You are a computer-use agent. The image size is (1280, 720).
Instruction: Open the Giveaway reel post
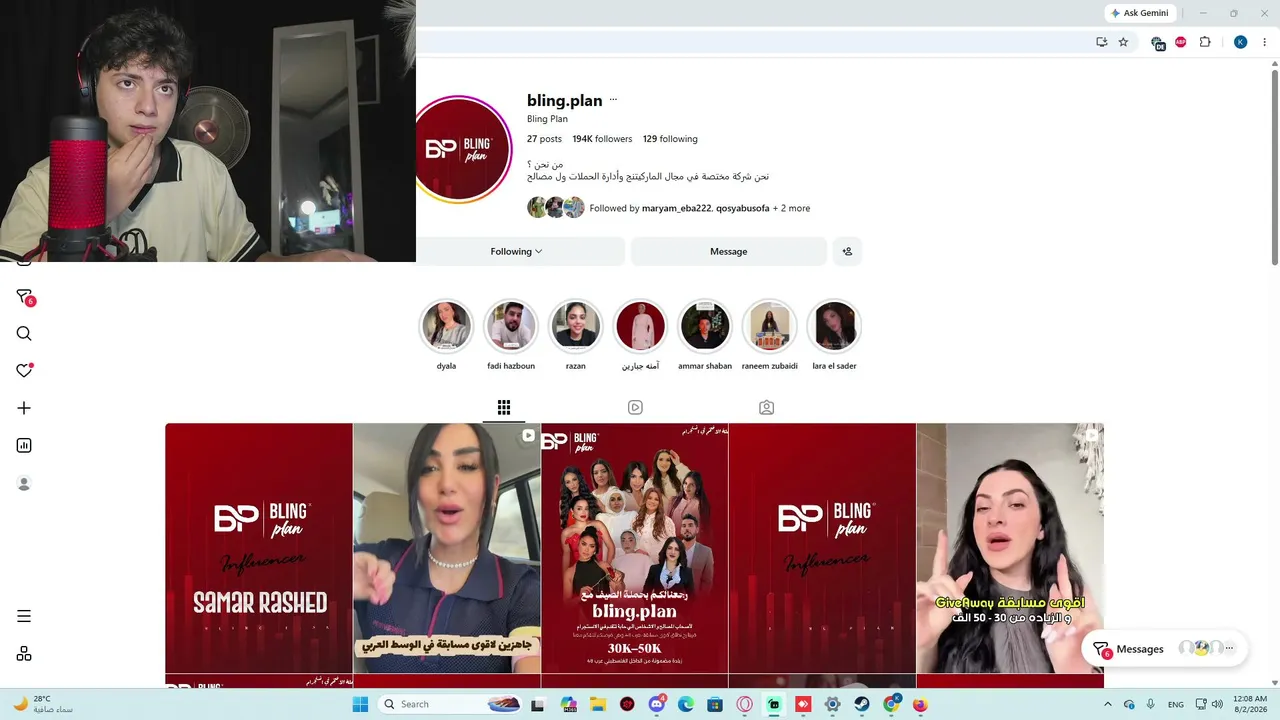1010,548
